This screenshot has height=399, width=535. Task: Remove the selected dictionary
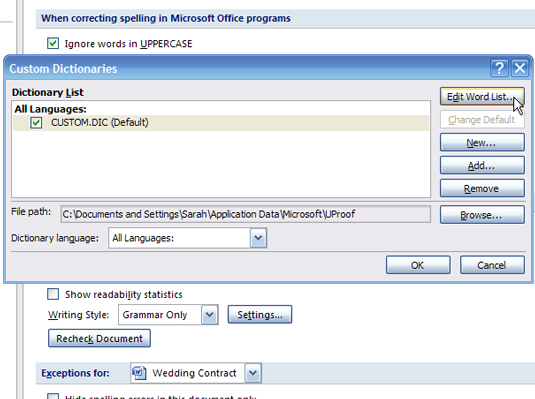(x=482, y=188)
